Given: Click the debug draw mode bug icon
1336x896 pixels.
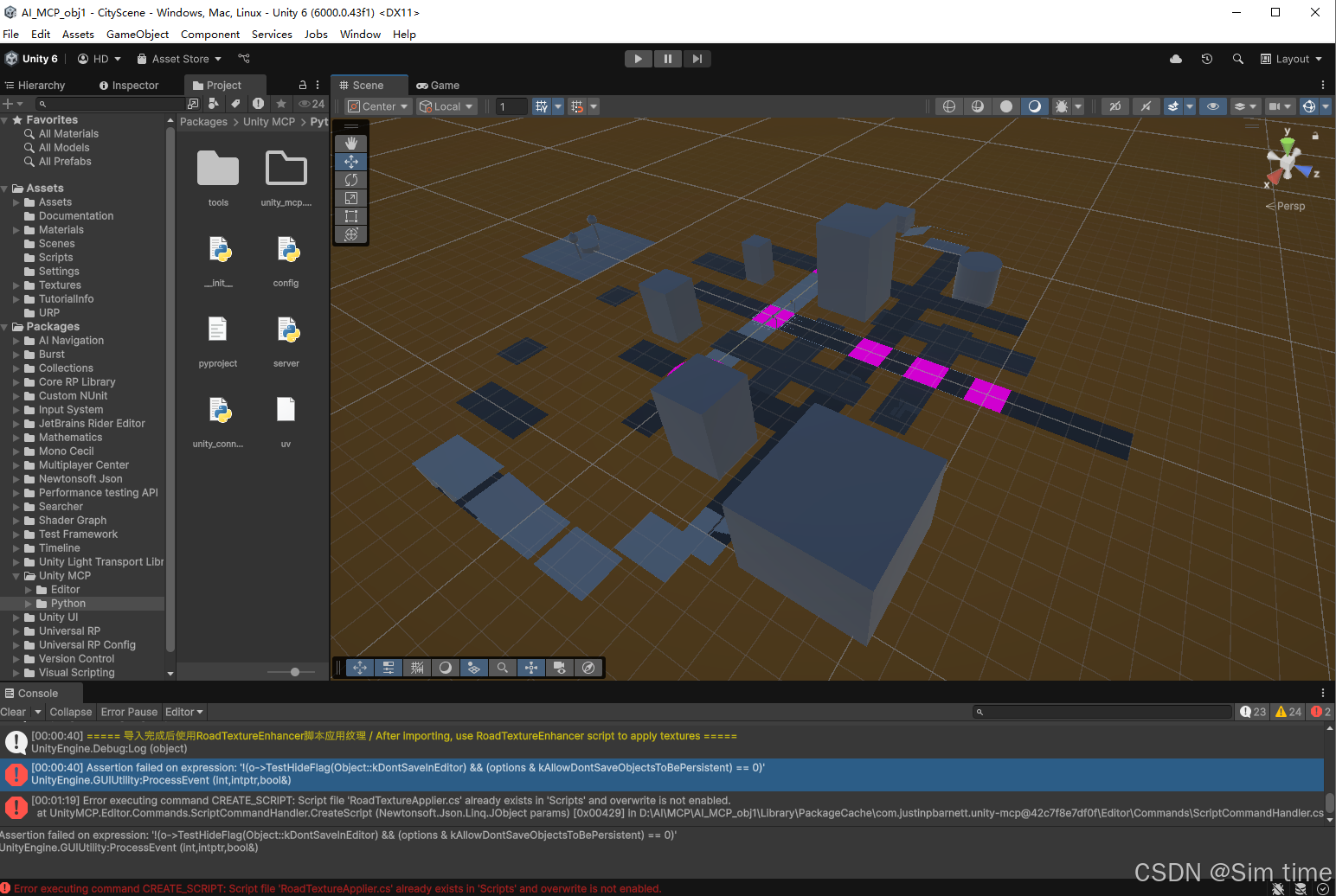Looking at the screenshot, I should [x=1062, y=106].
